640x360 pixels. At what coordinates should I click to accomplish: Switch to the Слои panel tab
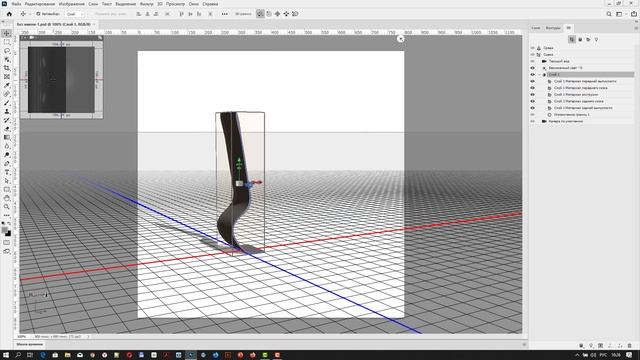536,28
